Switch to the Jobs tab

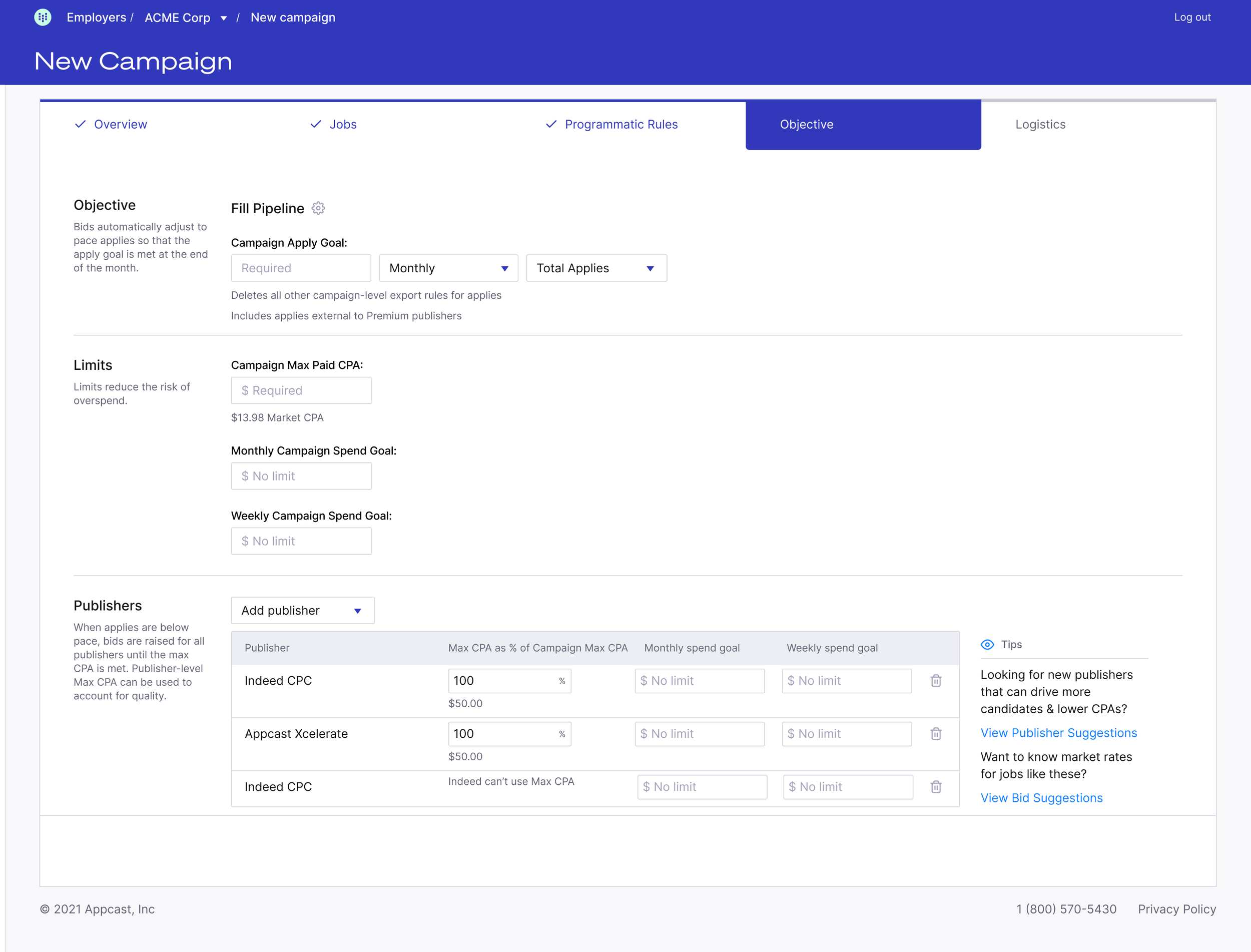(x=343, y=124)
